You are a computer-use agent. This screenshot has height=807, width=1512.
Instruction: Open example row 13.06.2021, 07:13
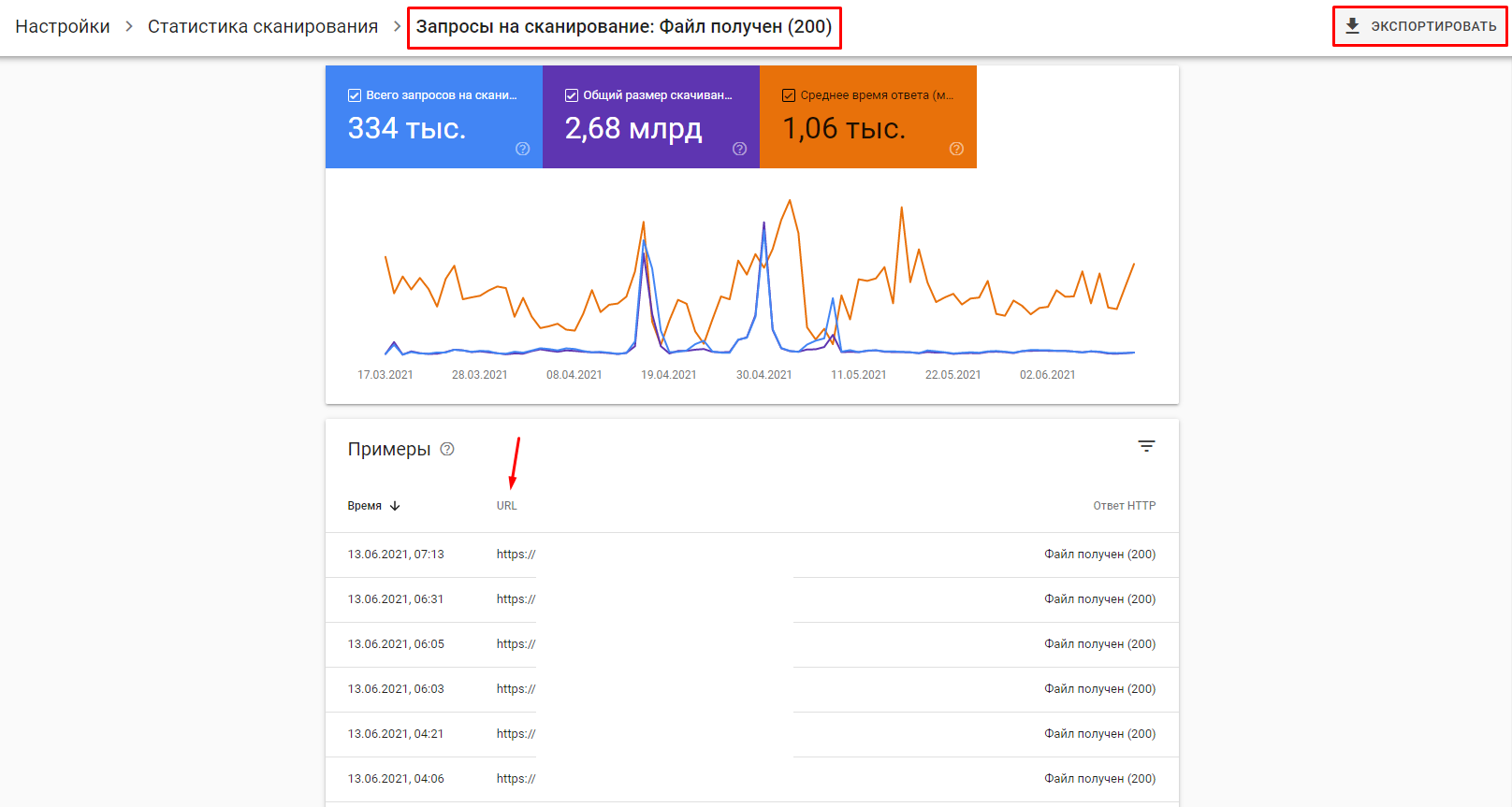click(x=396, y=555)
